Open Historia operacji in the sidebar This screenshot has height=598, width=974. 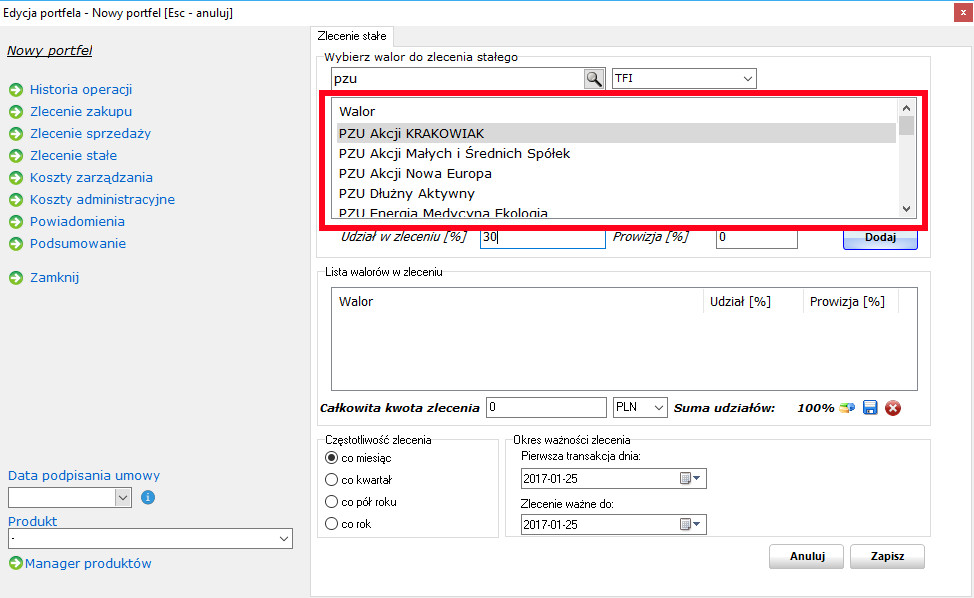[81, 90]
